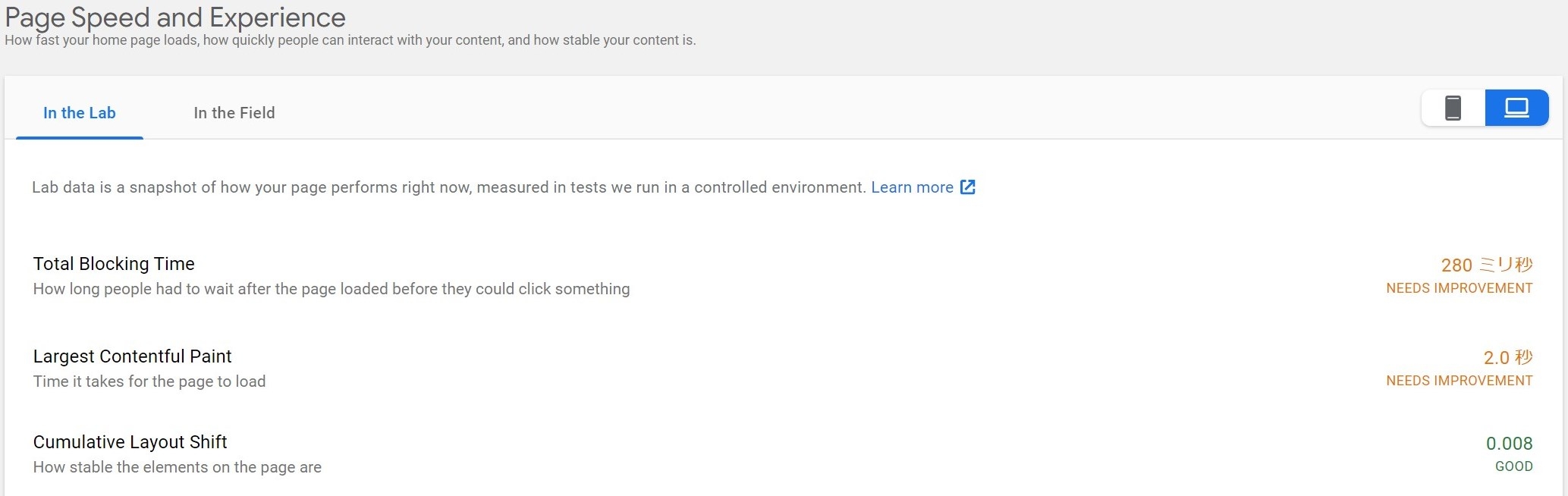Click the Total Blocking Time heading
This screenshot has height=496, width=1568.
[x=114, y=264]
